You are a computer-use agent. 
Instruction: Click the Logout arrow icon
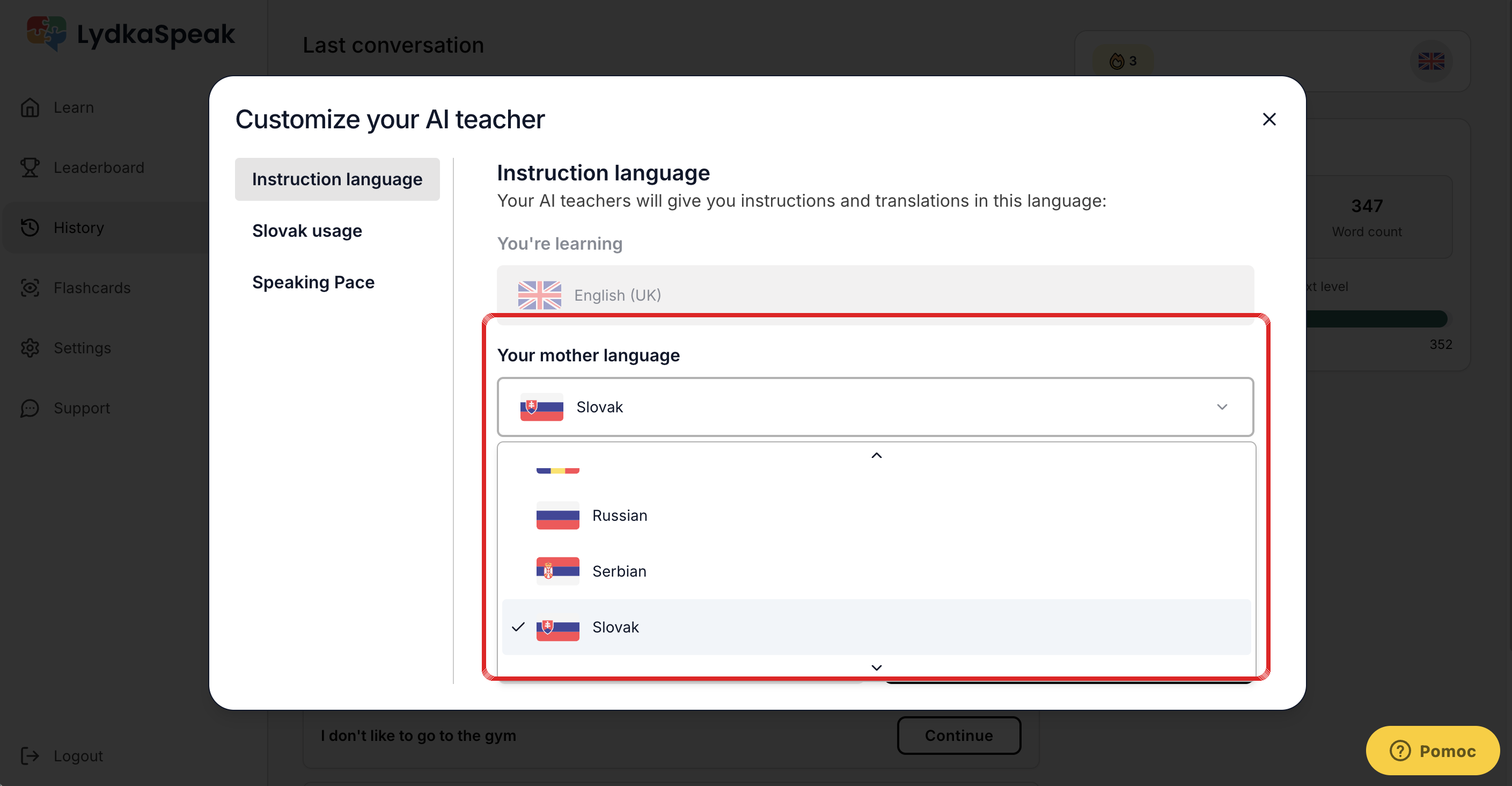pos(30,756)
